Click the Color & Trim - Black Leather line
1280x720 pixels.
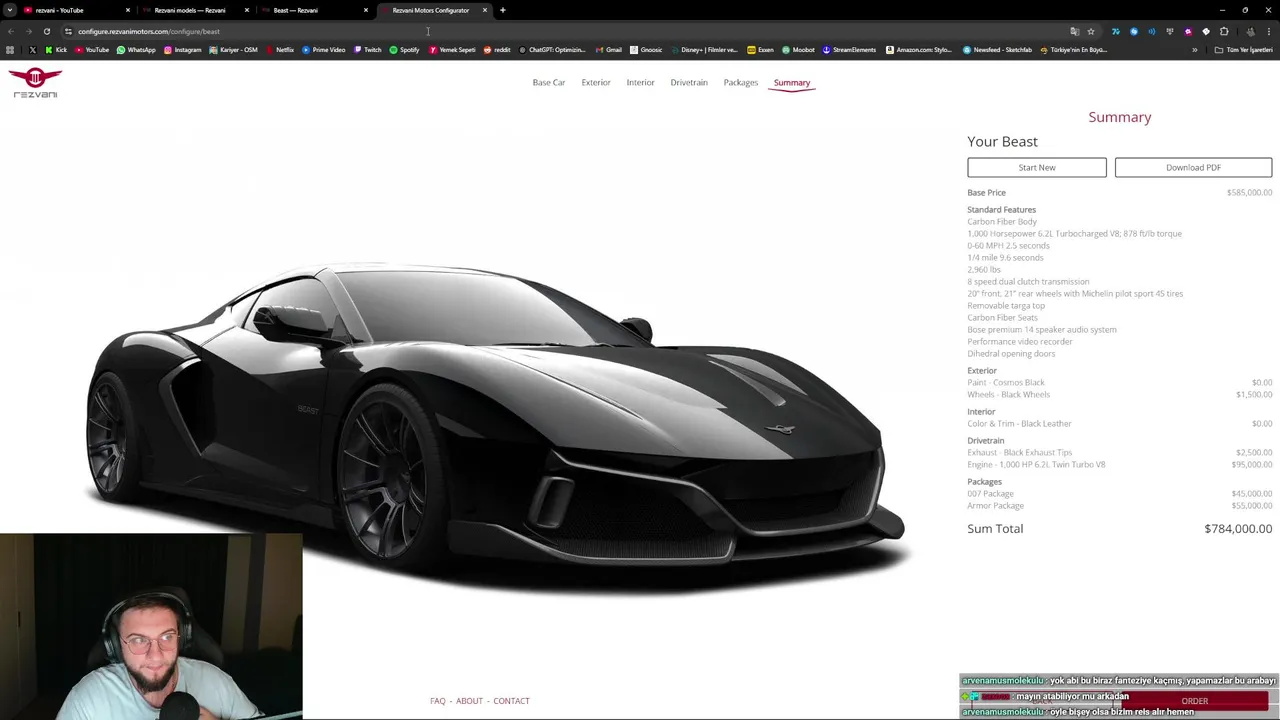pos(1119,424)
